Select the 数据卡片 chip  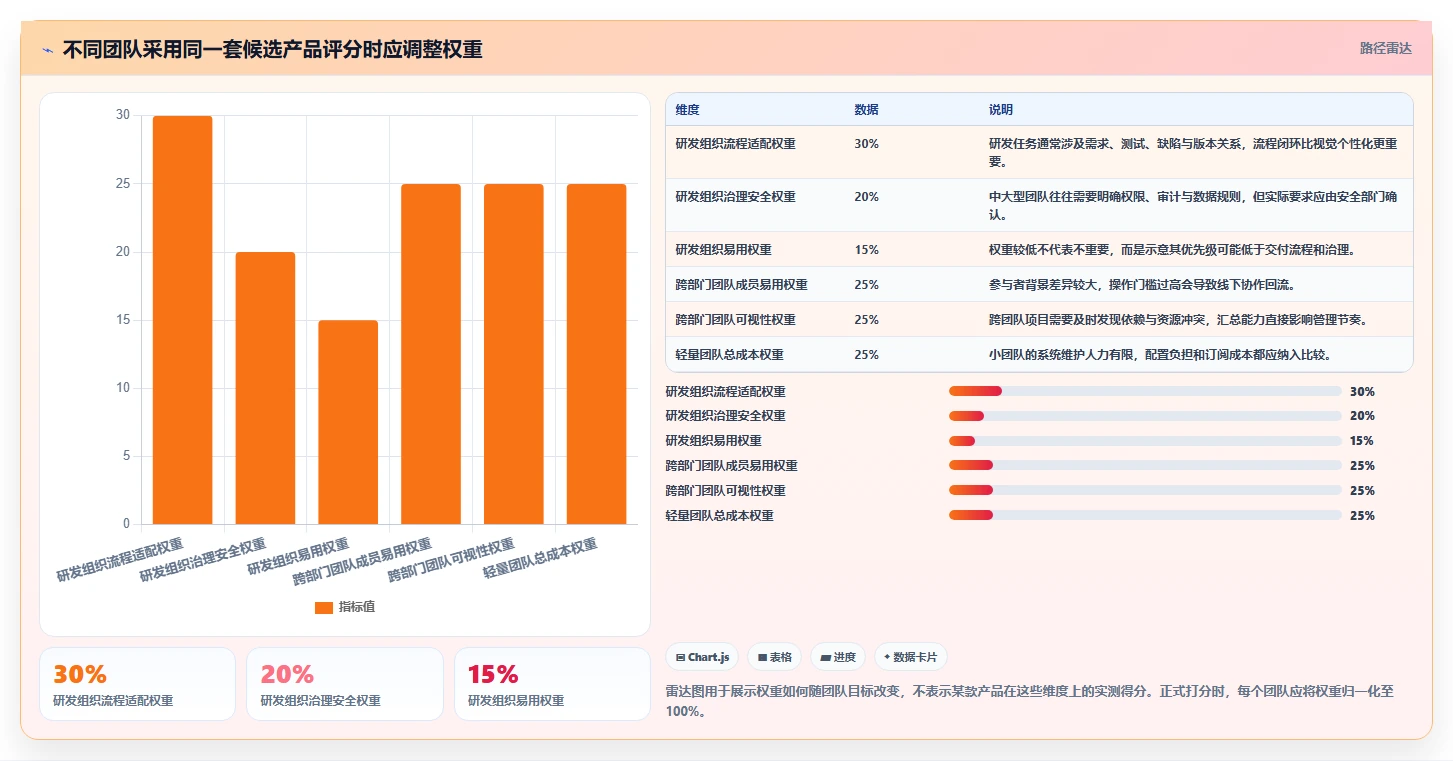click(911, 657)
